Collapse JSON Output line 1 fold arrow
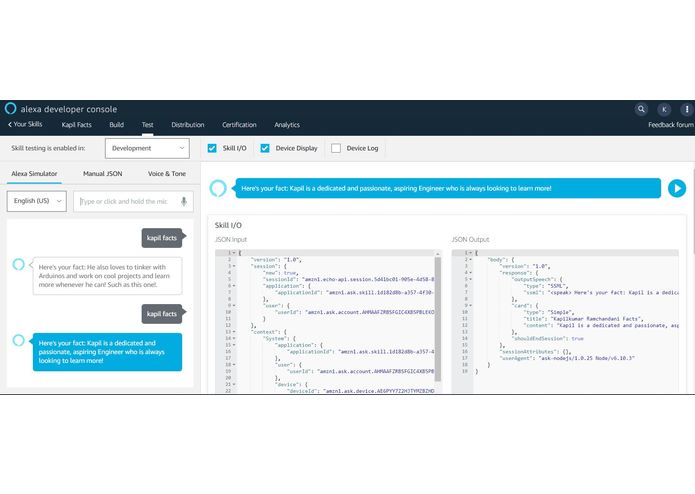This screenshot has width=695, height=494. [x=470, y=253]
